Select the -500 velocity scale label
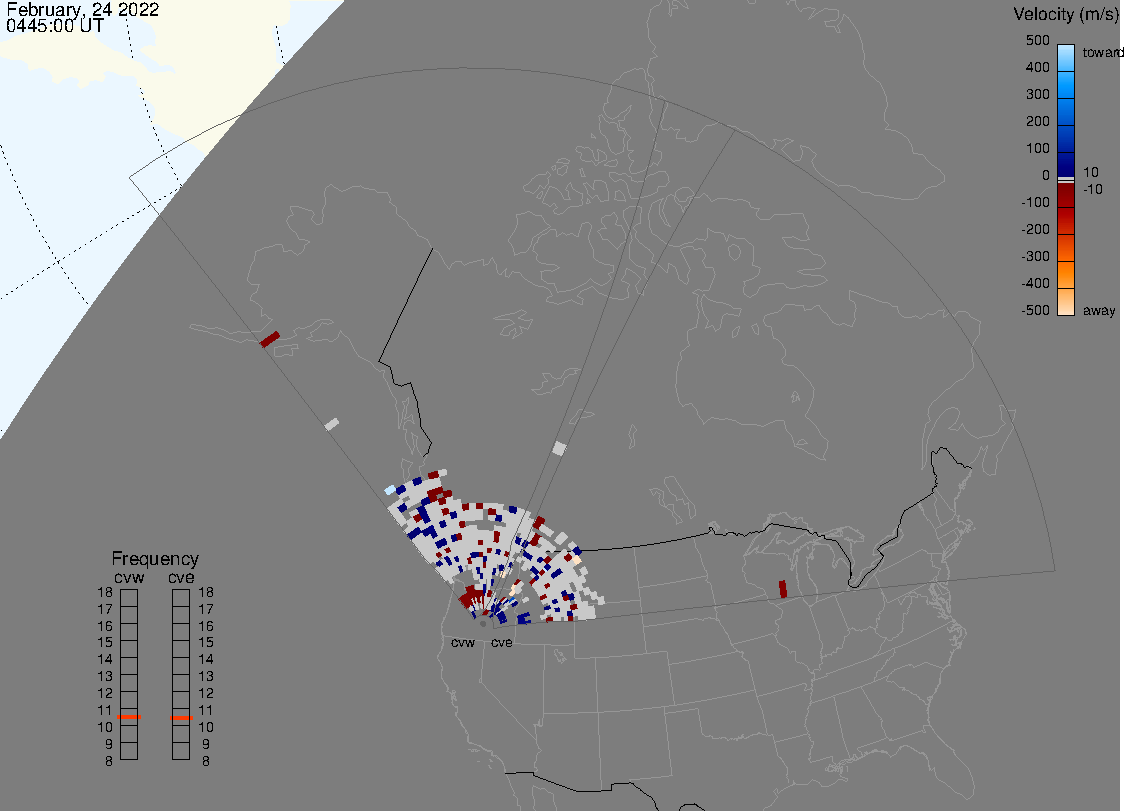This screenshot has width=1124, height=811. (x=1035, y=310)
